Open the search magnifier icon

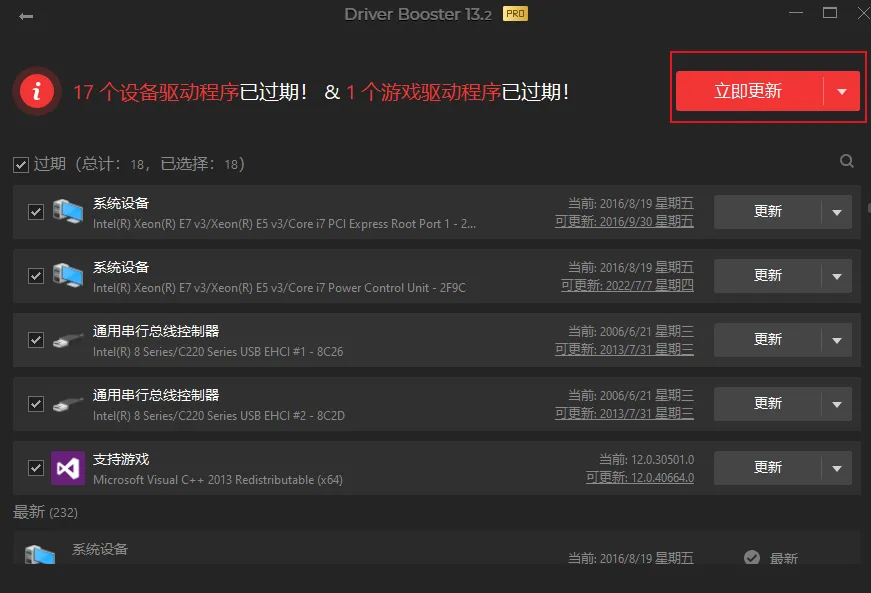(847, 161)
